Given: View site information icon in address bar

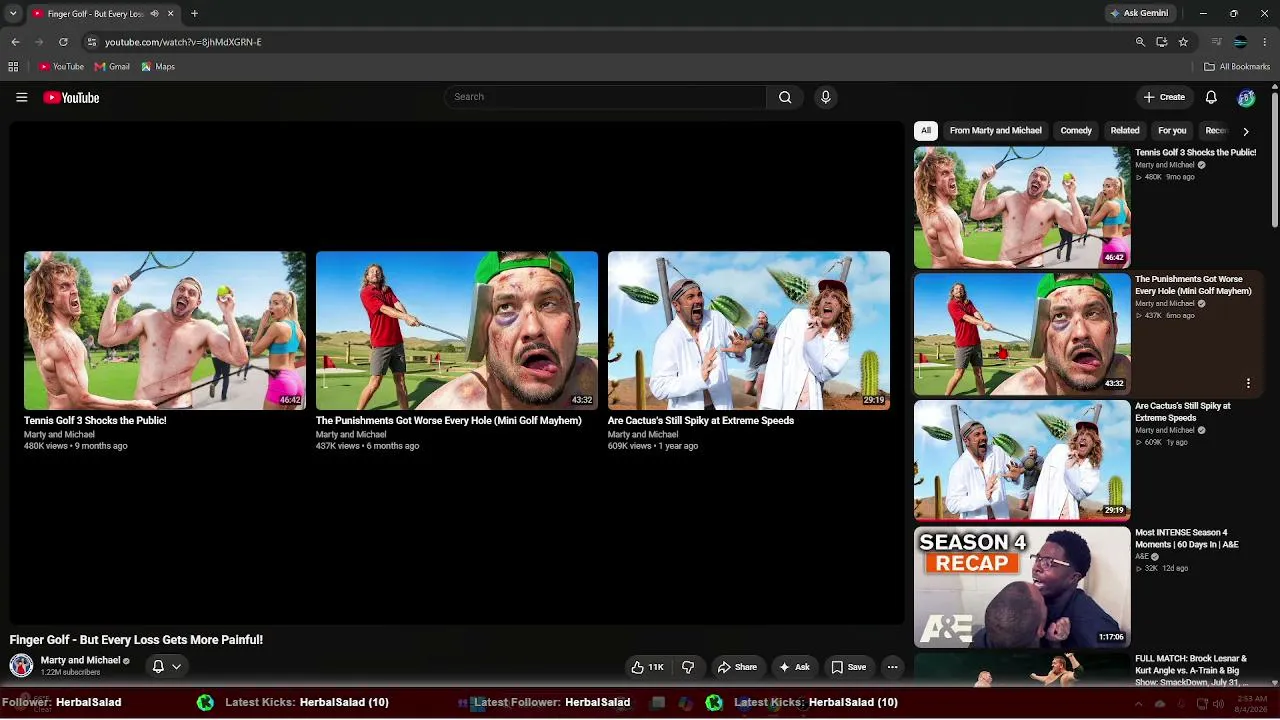Looking at the screenshot, I should pyautogui.click(x=91, y=42).
